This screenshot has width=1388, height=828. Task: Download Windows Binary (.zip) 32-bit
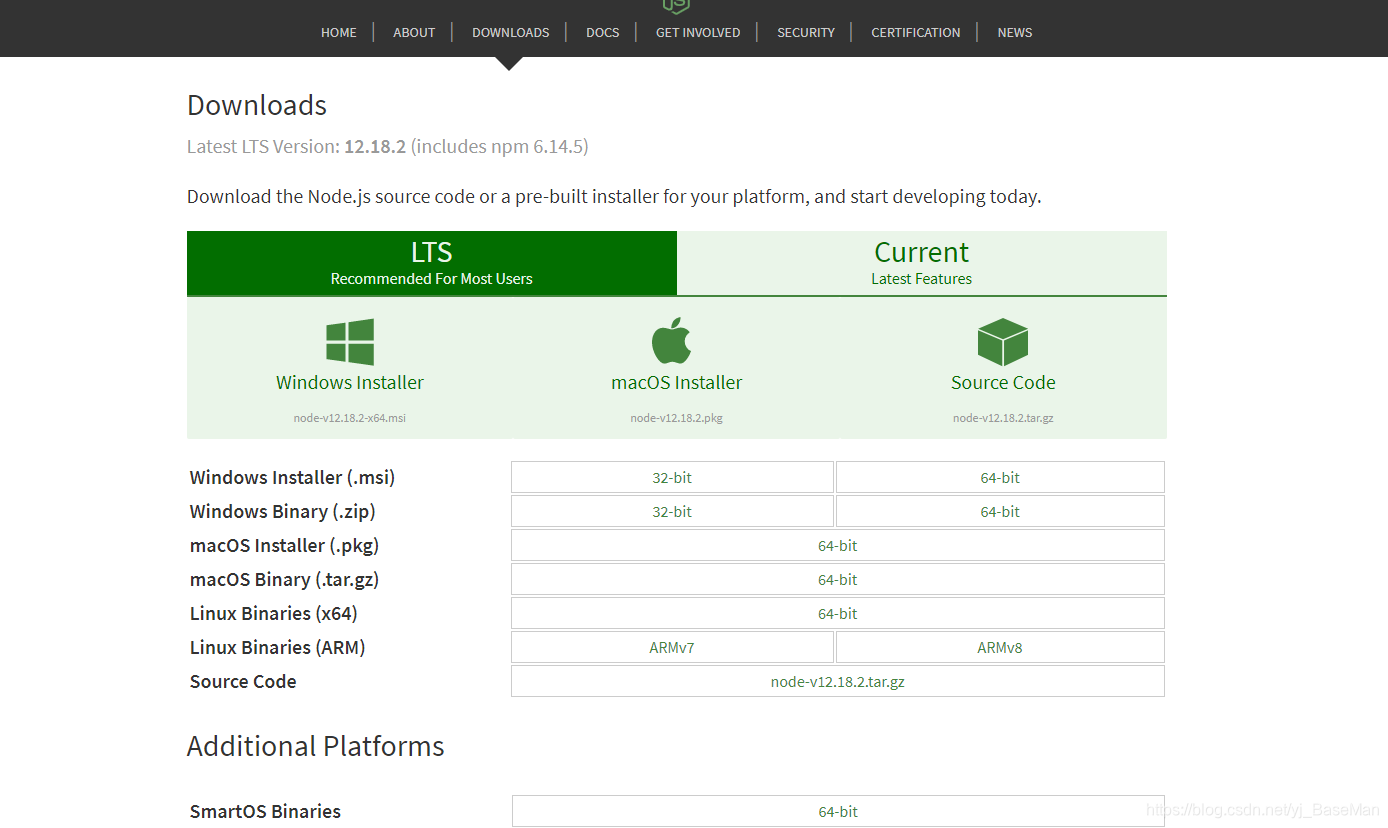click(672, 511)
